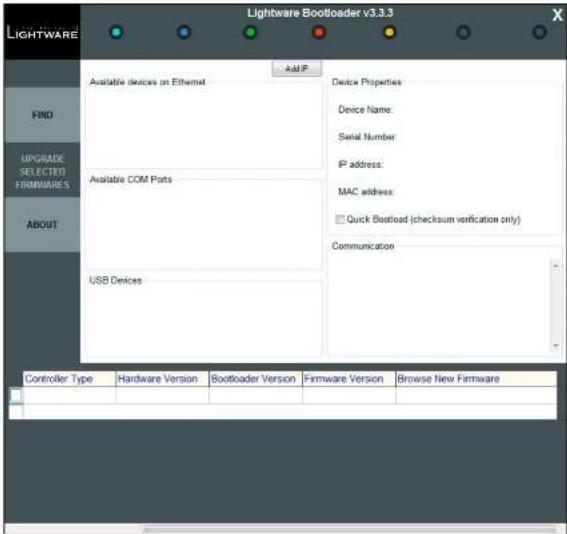Click the yellow indicator circle in header
This screenshot has width=567, height=534.
pyautogui.click(x=389, y=33)
